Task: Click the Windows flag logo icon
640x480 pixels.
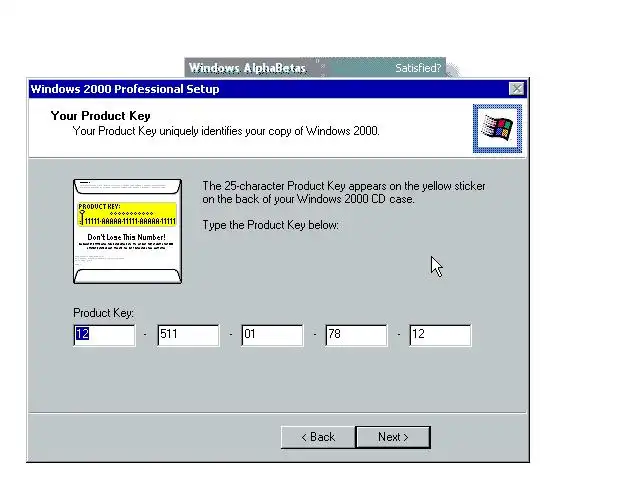Action: pos(497,129)
